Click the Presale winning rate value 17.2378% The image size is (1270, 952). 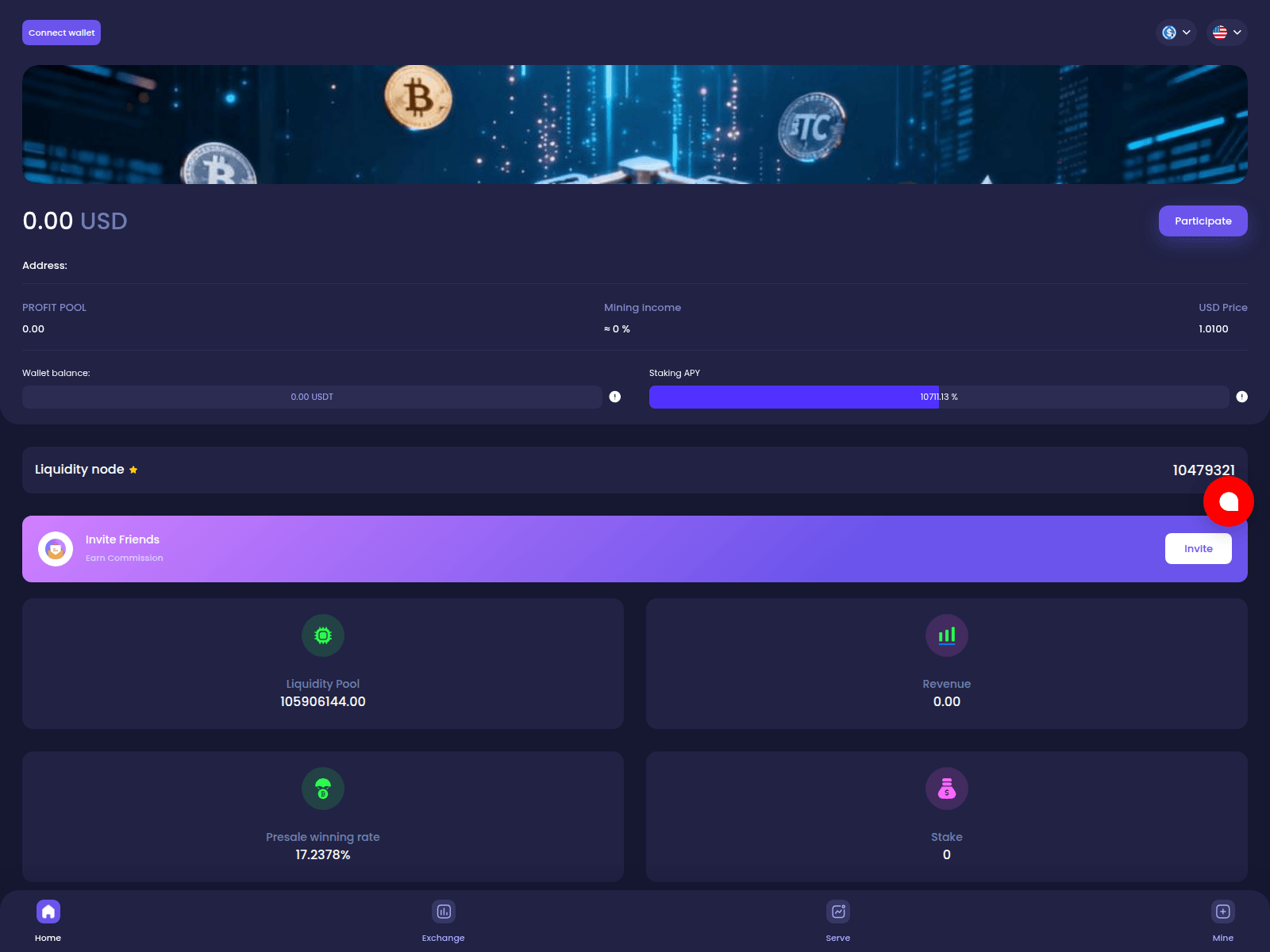point(323,854)
